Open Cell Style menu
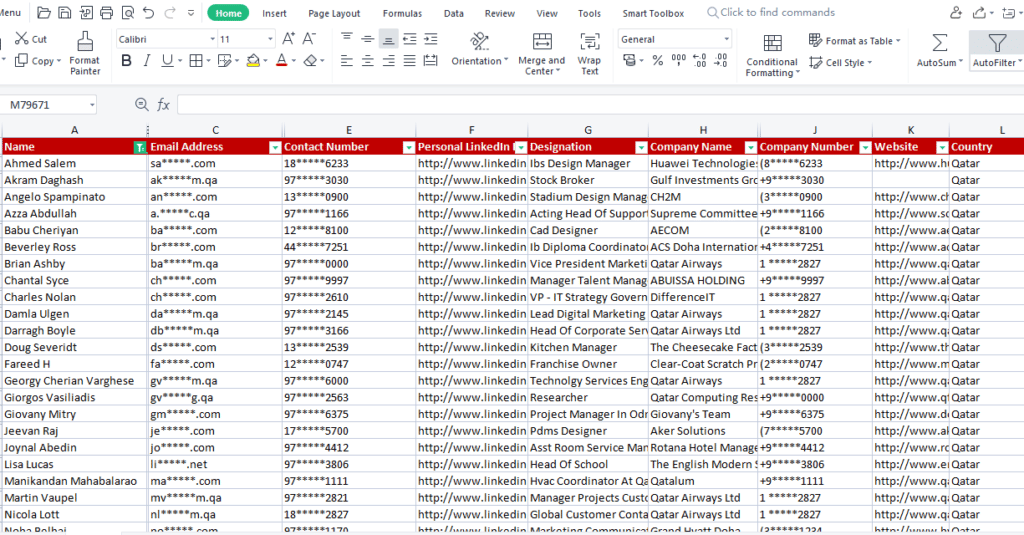The height and width of the screenshot is (535, 1024). coord(840,63)
